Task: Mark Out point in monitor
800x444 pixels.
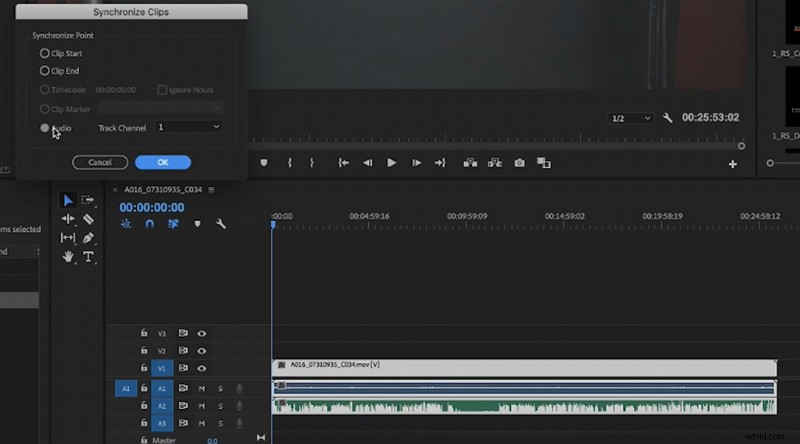Action: (312, 163)
